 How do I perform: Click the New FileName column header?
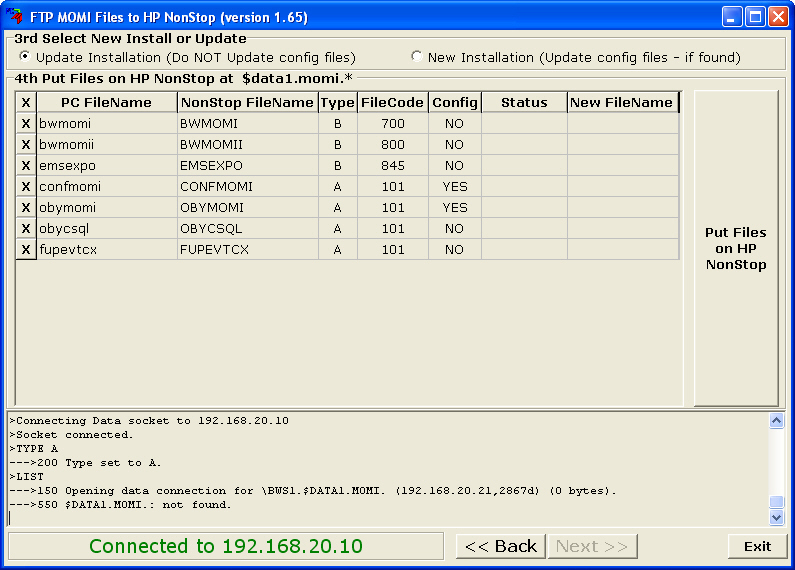623,102
